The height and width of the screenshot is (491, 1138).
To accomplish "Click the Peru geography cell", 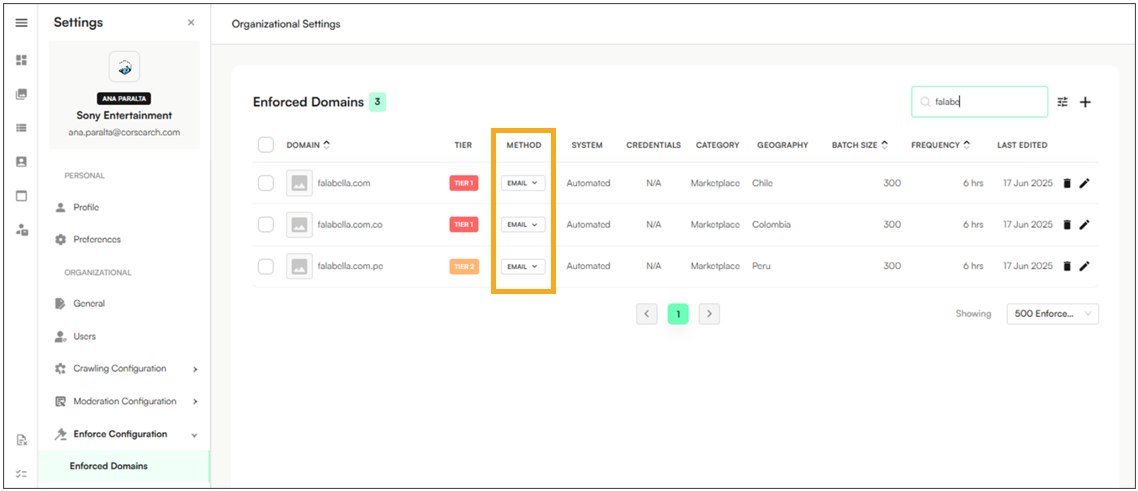I will [761, 266].
